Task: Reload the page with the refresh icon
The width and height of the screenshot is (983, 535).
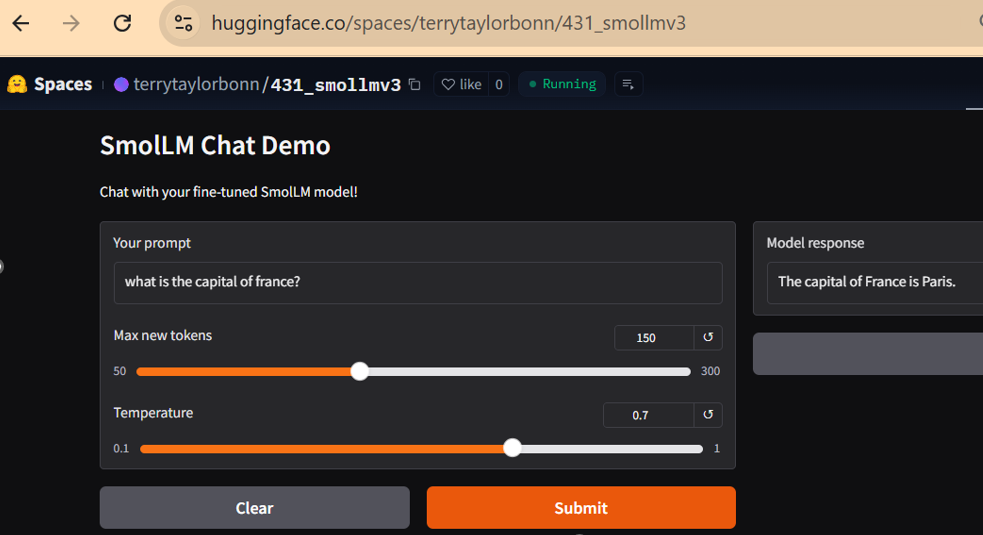Action: click(x=122, y=24)
